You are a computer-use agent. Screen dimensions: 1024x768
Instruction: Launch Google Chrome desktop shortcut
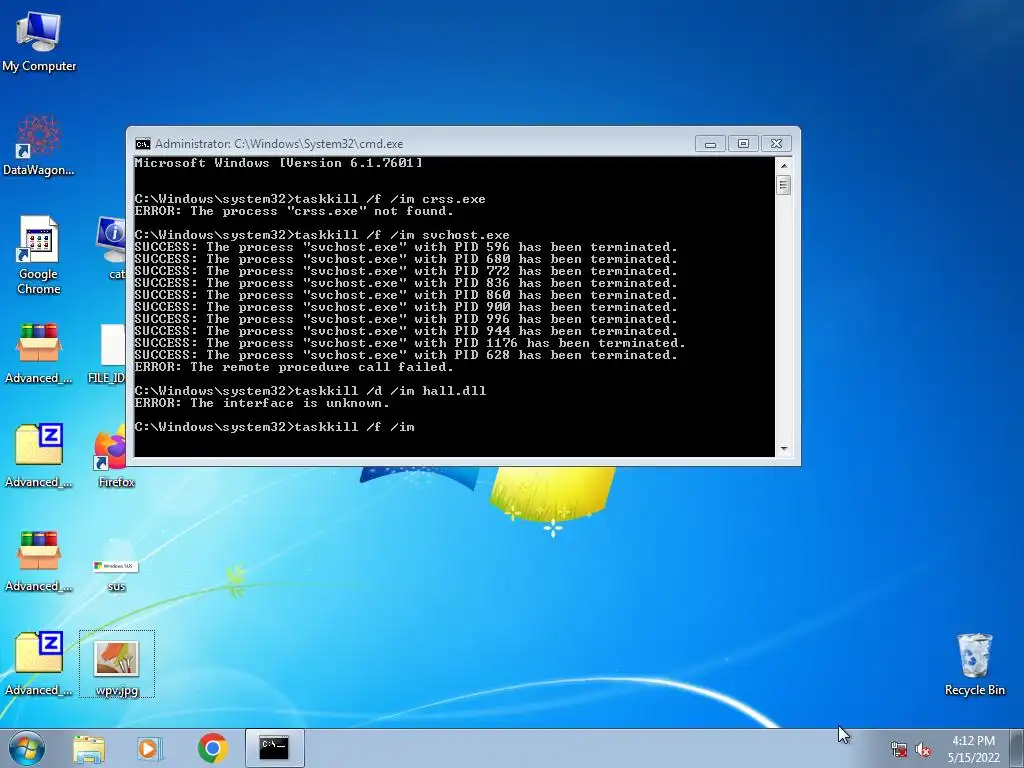click(x=39, y=255)
